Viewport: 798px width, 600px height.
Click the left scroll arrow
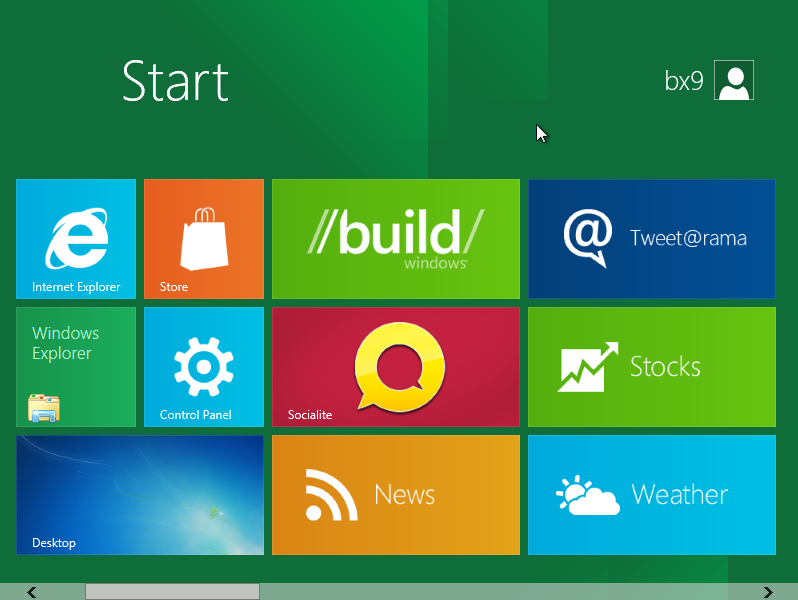tap(32, 592)
